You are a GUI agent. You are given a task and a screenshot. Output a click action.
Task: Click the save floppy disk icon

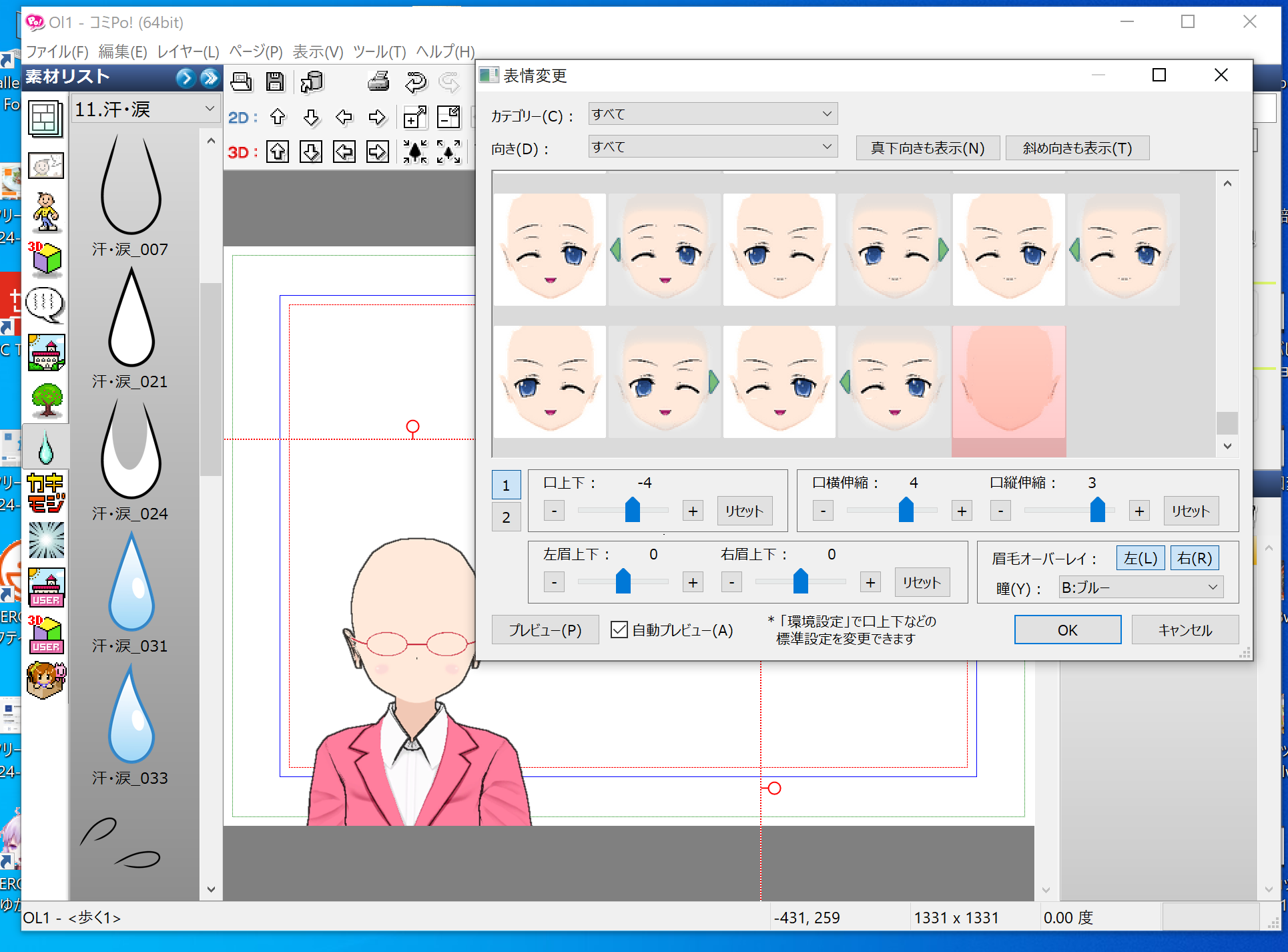click(x=274, y=81)
